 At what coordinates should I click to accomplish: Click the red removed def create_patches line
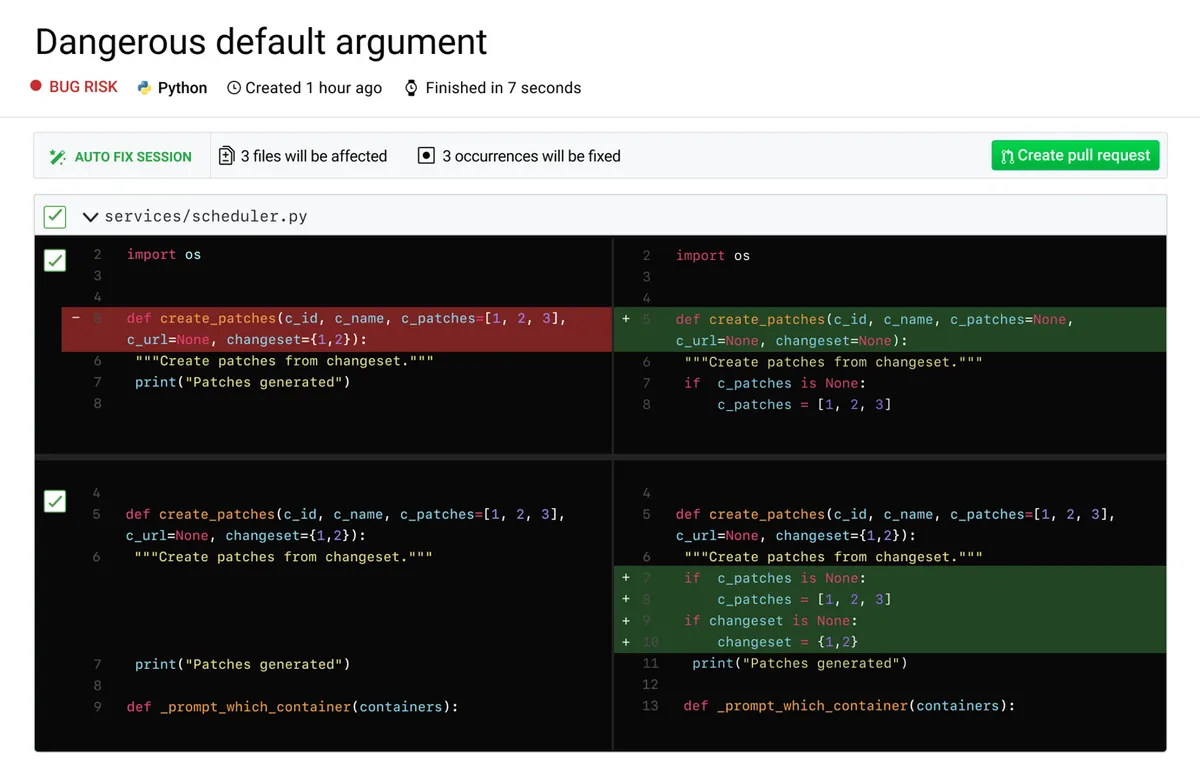point(337,329)
